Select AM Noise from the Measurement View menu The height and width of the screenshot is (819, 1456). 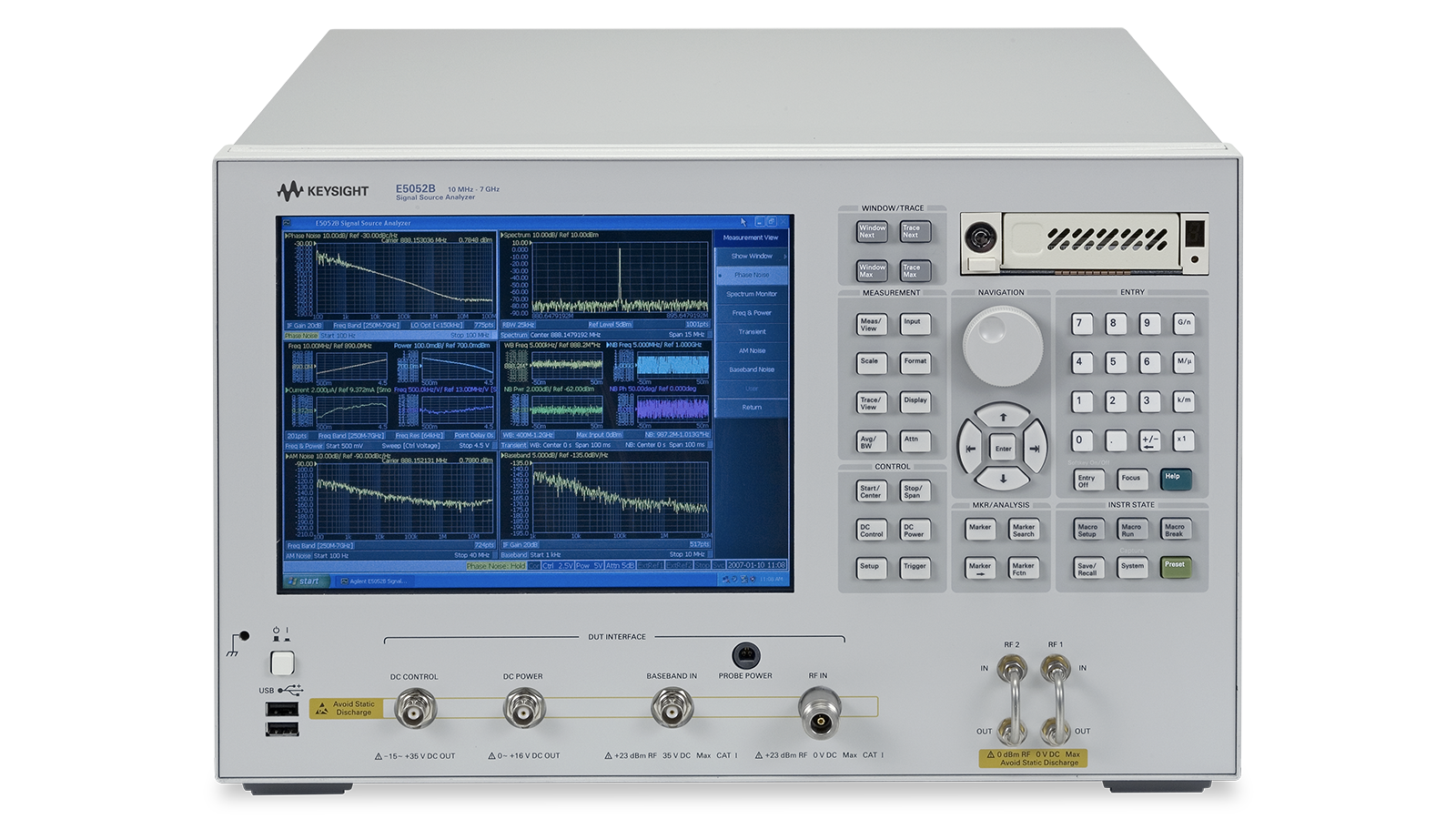click(751, 349)
